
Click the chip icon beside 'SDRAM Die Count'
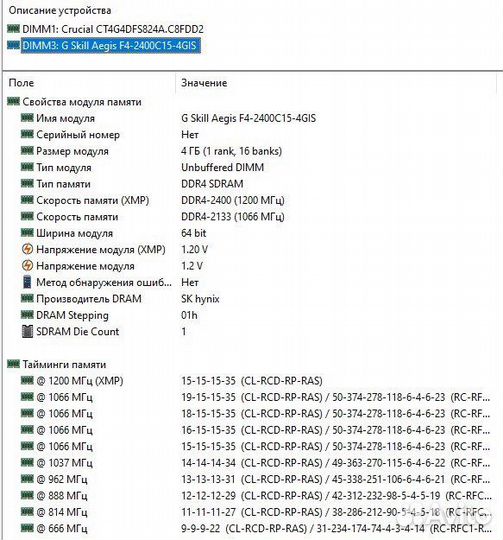click(x=27, y=331)
